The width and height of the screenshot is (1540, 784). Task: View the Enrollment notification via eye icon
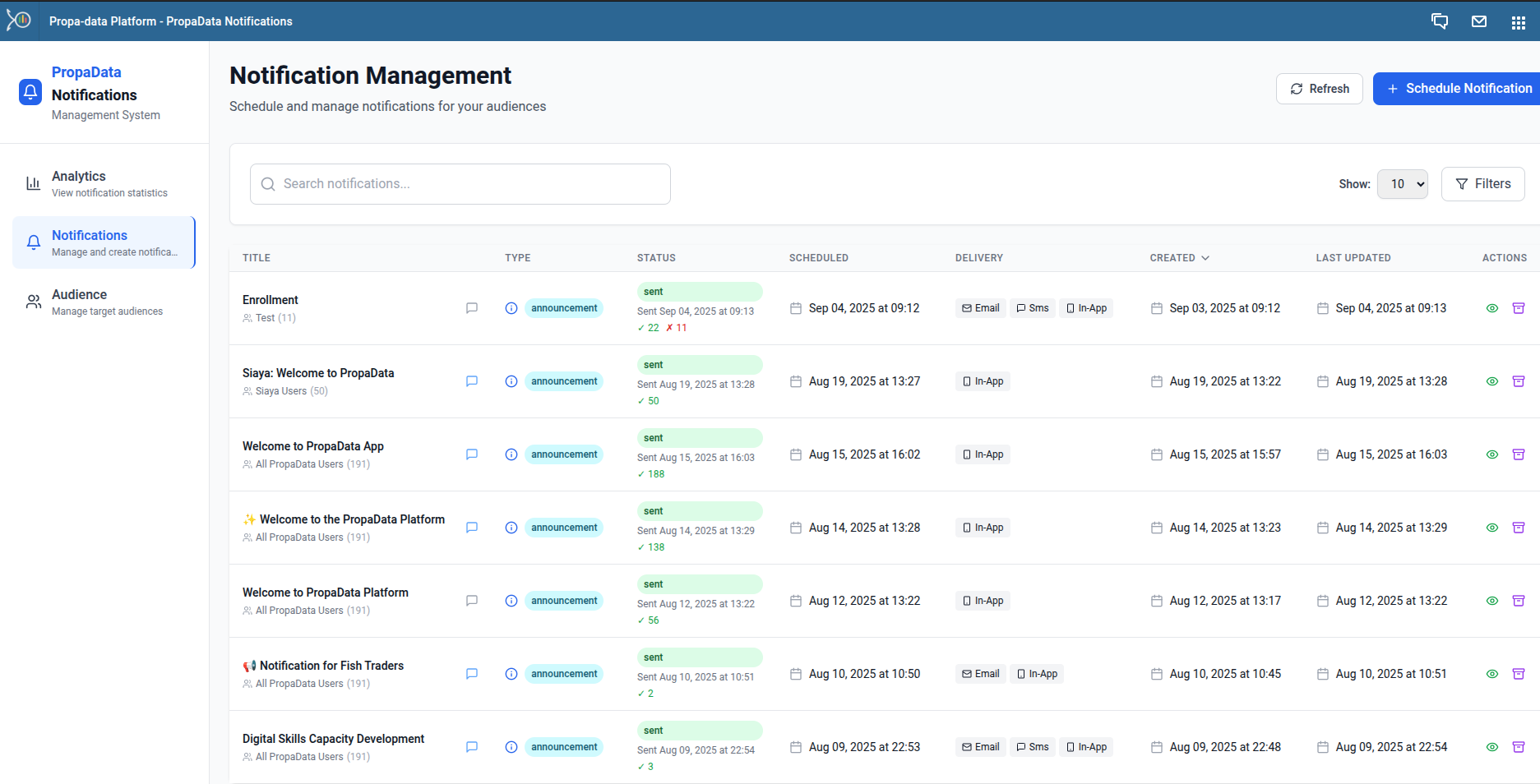1491,308
